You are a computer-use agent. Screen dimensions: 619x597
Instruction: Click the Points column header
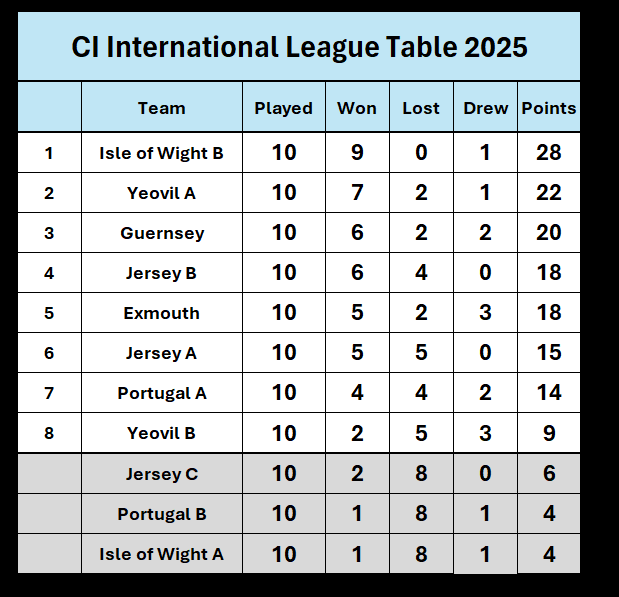548,108
